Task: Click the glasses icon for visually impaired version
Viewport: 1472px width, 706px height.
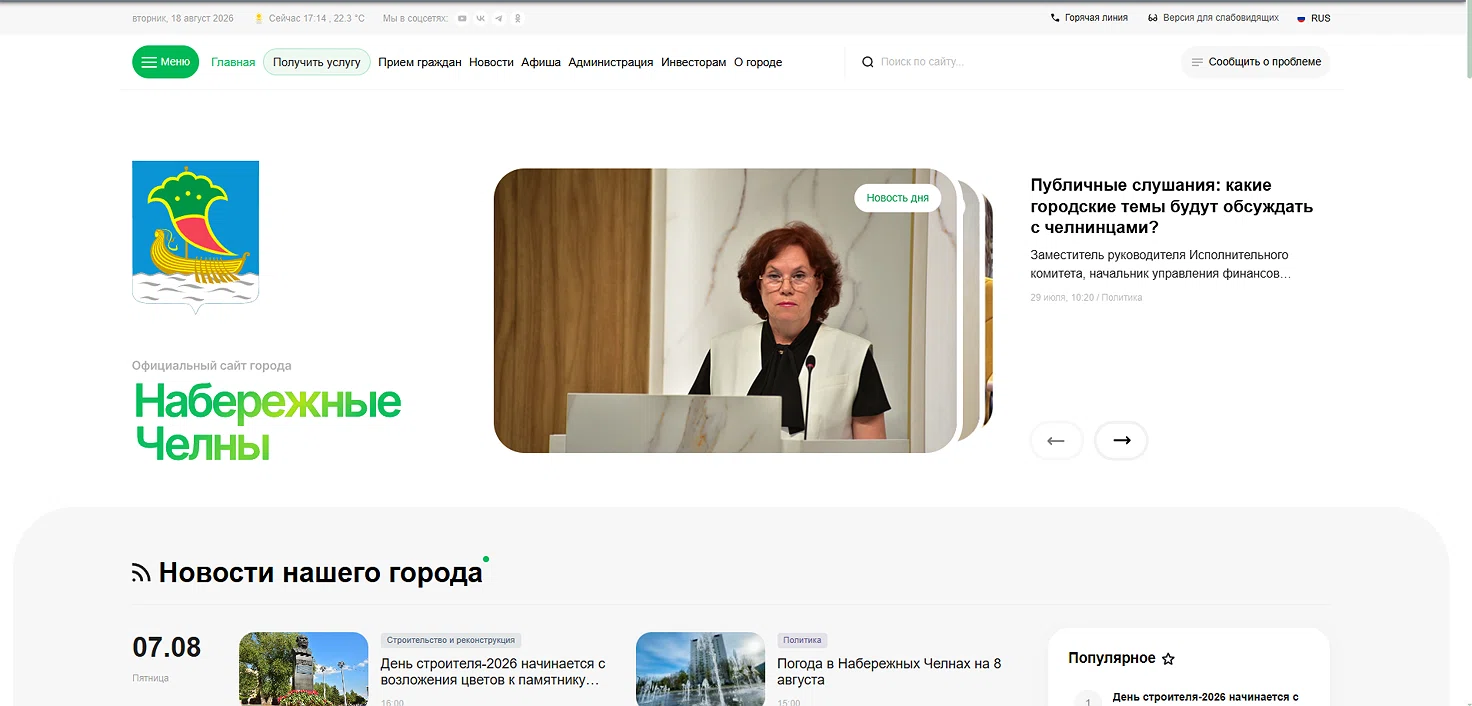Action: click(x=1152, y=18)
